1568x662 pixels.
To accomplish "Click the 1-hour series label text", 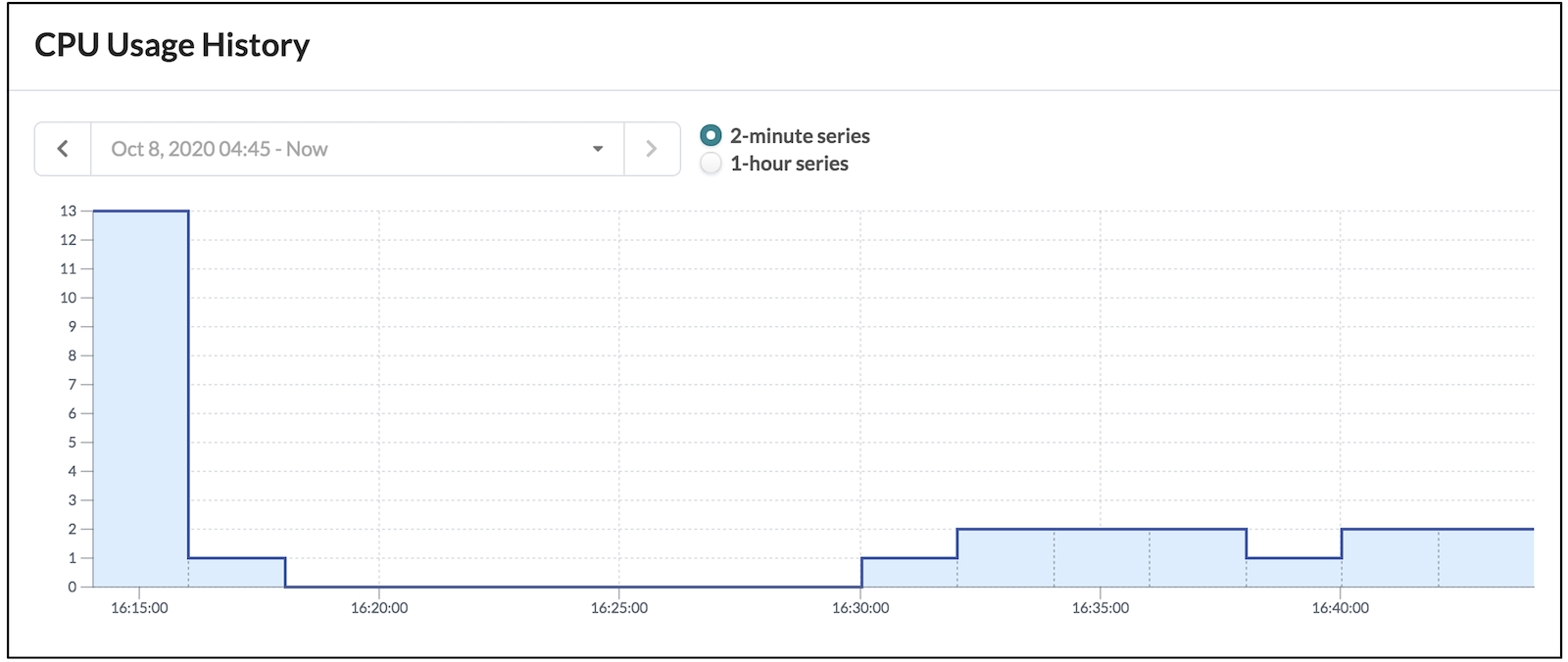I will 789,164.
